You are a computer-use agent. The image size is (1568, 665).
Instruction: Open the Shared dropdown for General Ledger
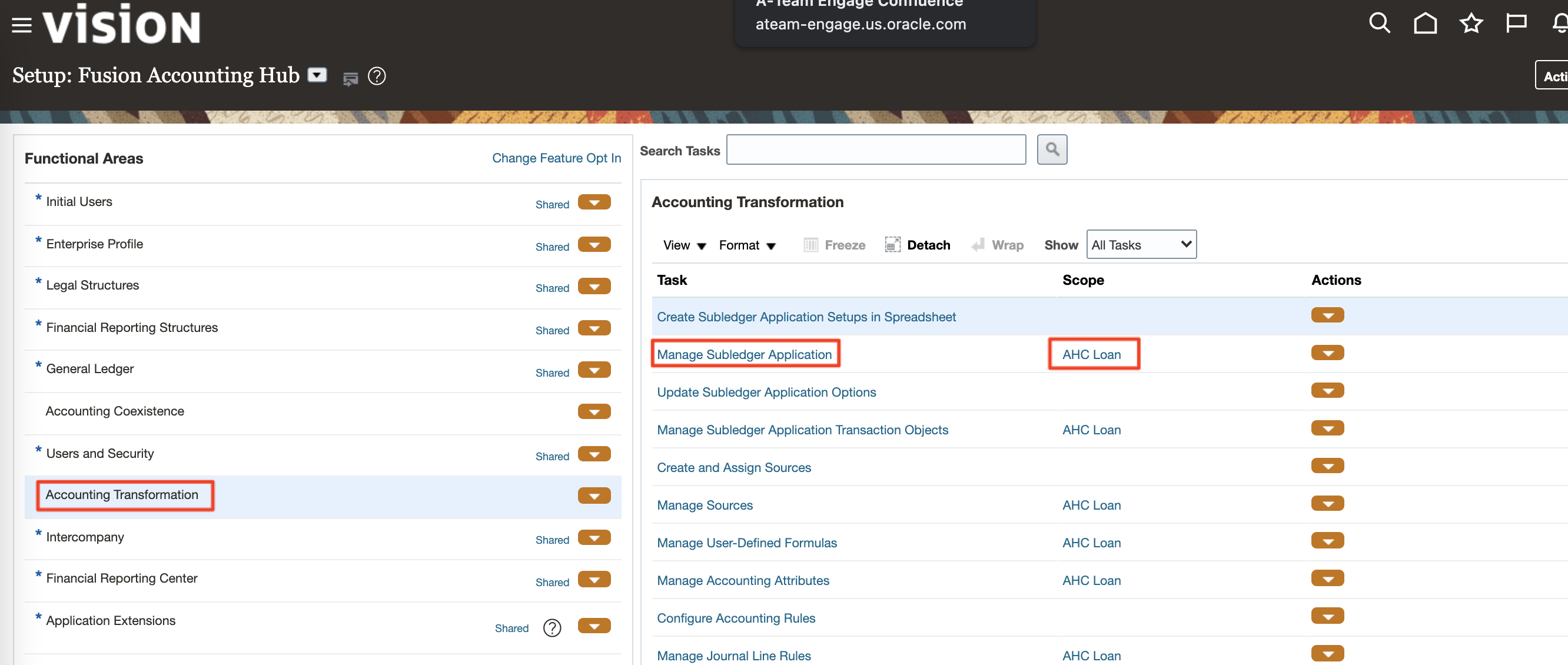point(593,370)
